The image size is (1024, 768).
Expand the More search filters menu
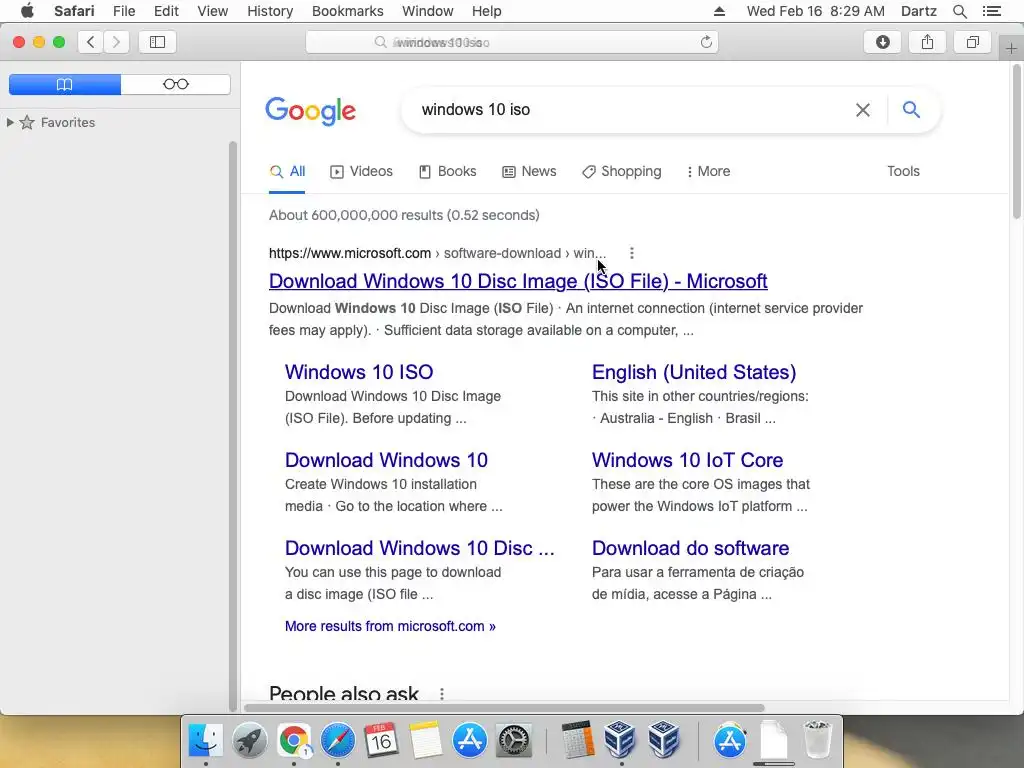pos(708,172)
